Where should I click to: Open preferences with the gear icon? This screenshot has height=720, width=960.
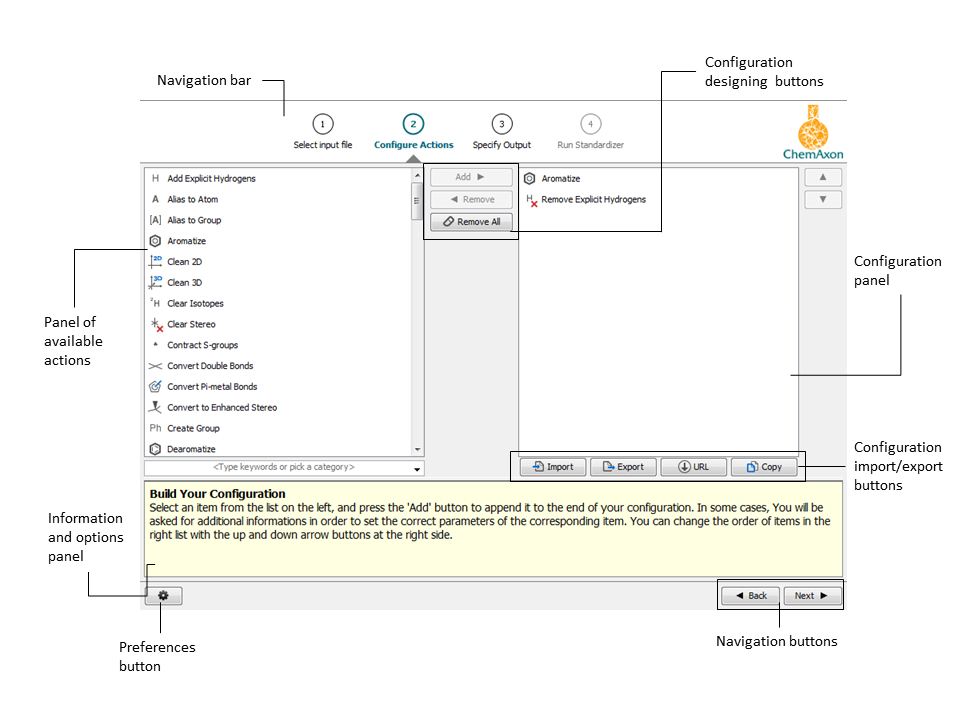pos(162,595)
